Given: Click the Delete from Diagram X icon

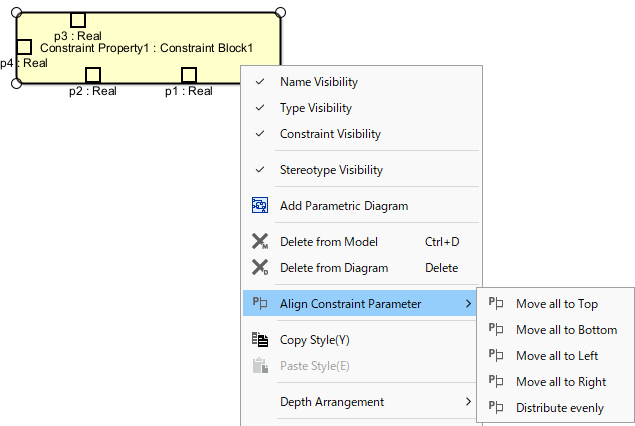Looking at the screenshot, I should click(x=260, y=267).
